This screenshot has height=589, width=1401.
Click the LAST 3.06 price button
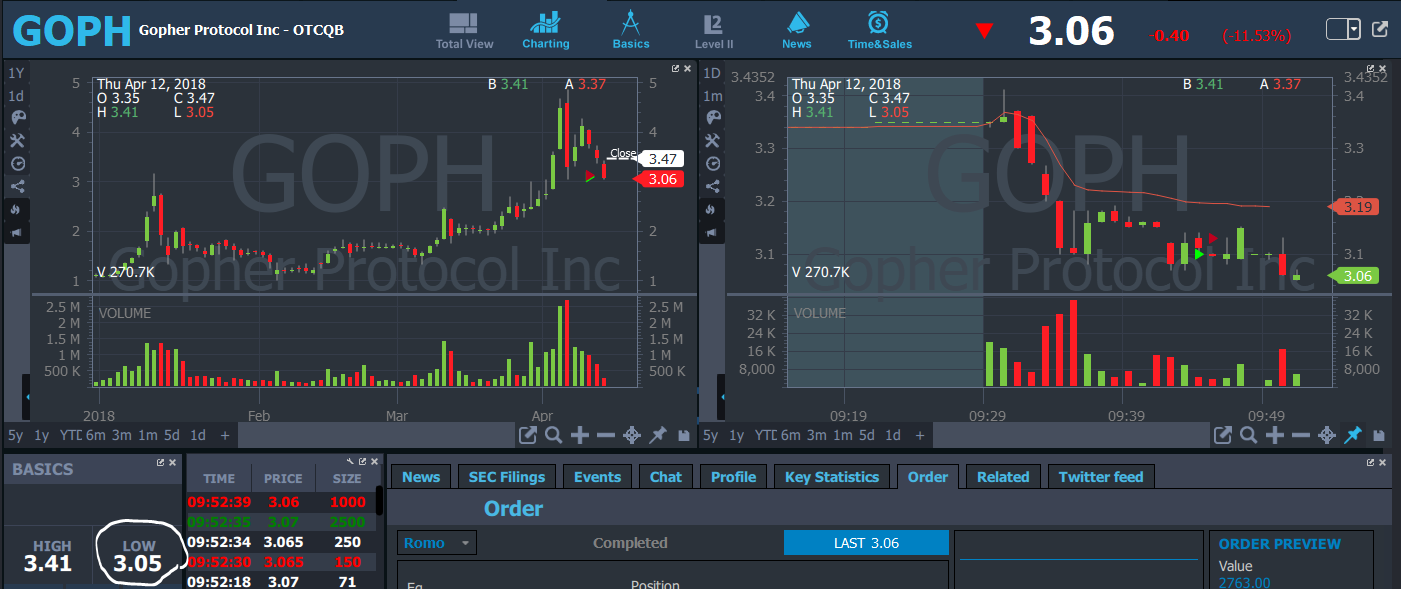(x=866, y=543)
